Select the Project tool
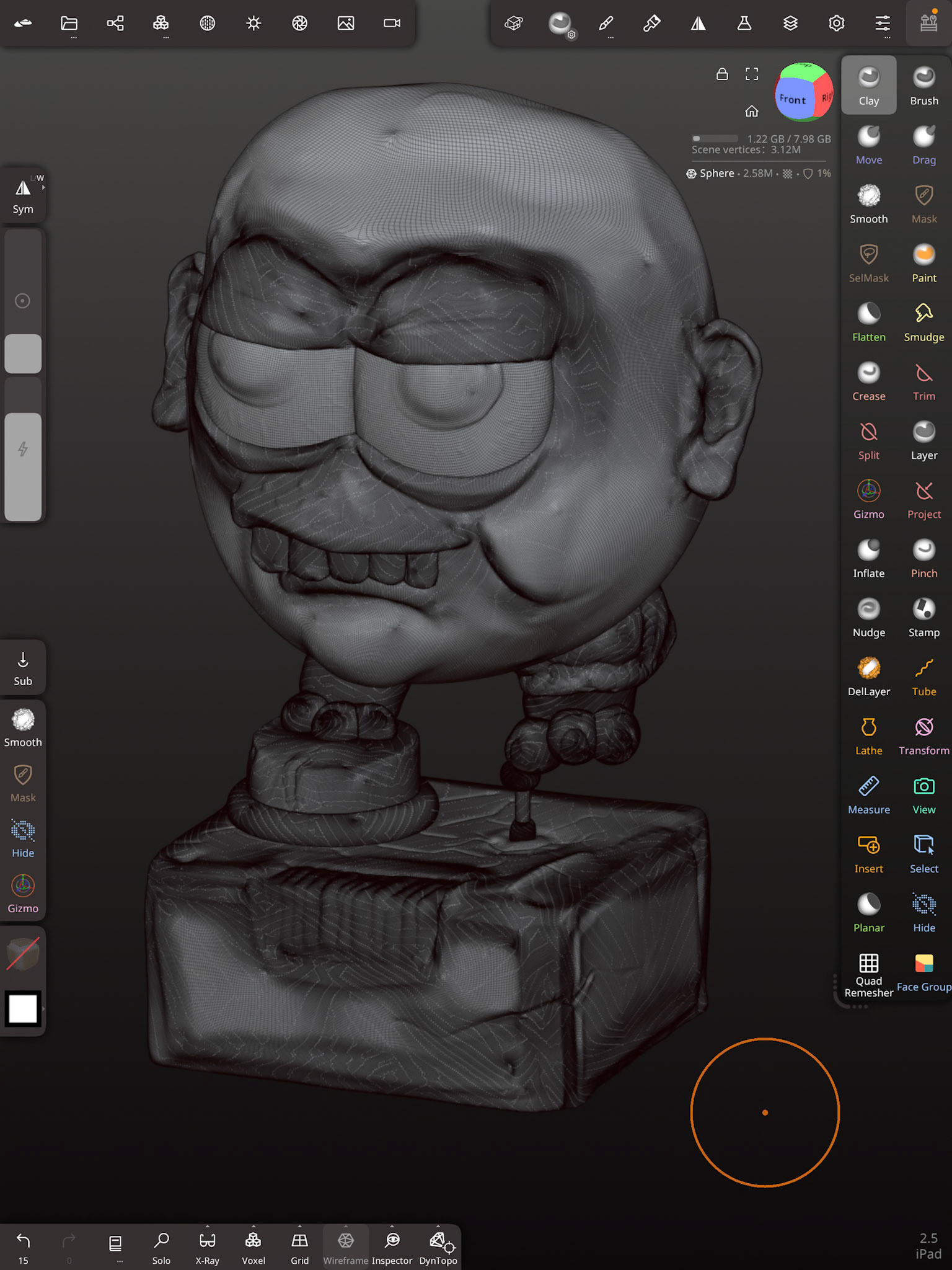Viewport: 952px width, 1270px height. pos(923,499)
